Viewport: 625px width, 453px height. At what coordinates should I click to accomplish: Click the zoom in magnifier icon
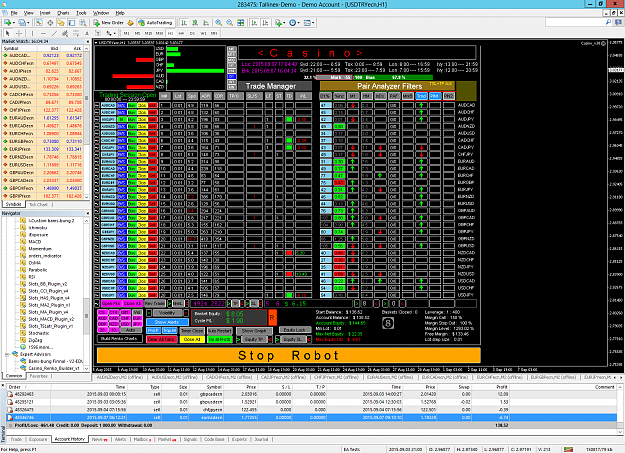tap(219, 23)
